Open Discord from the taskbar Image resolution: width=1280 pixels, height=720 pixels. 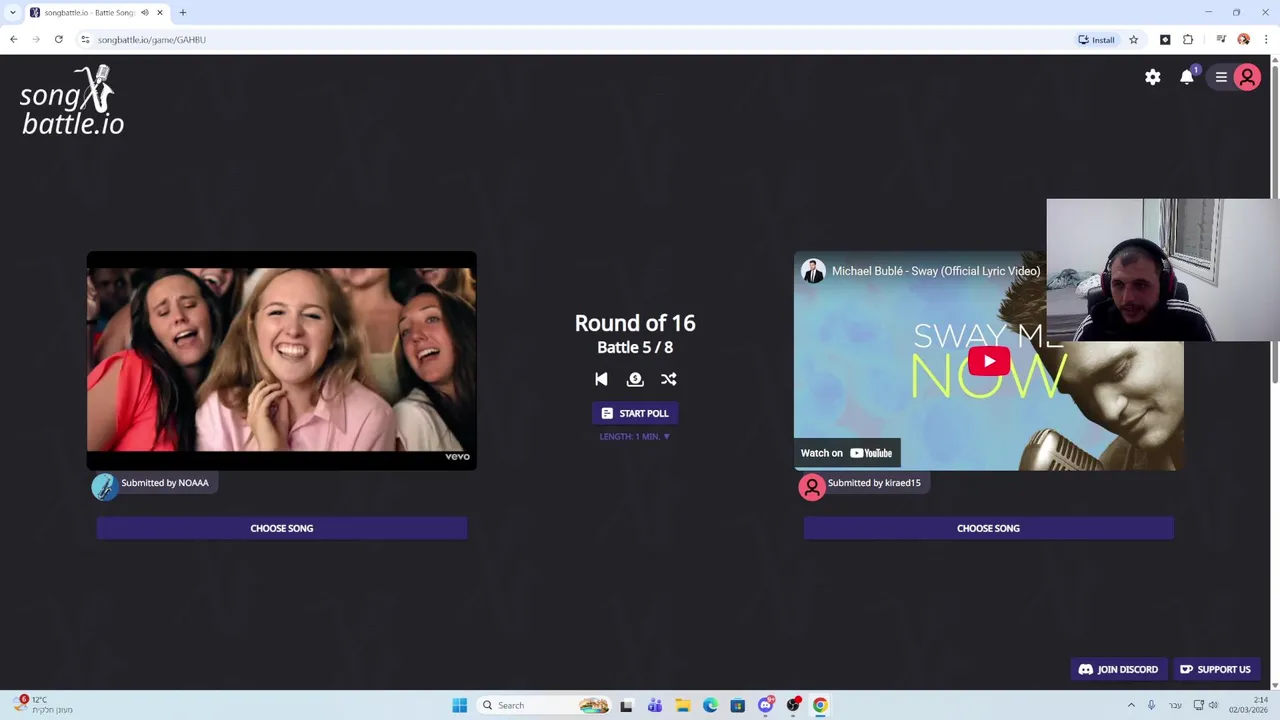766,705
